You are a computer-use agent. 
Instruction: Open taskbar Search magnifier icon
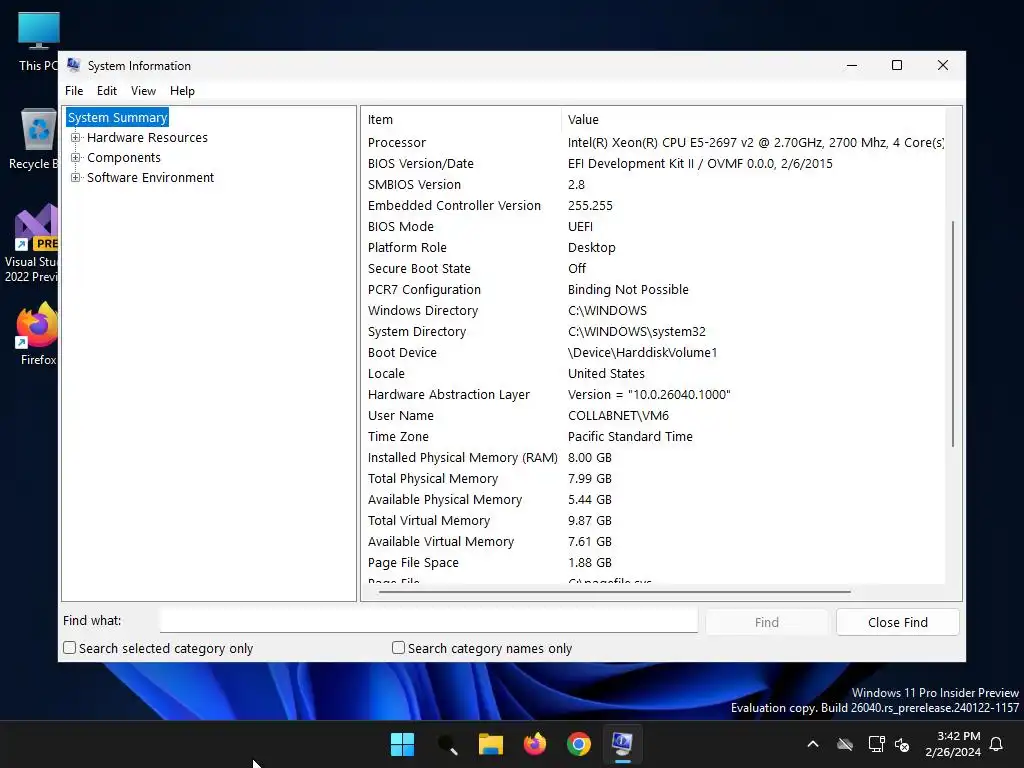[x=447, y=744]
